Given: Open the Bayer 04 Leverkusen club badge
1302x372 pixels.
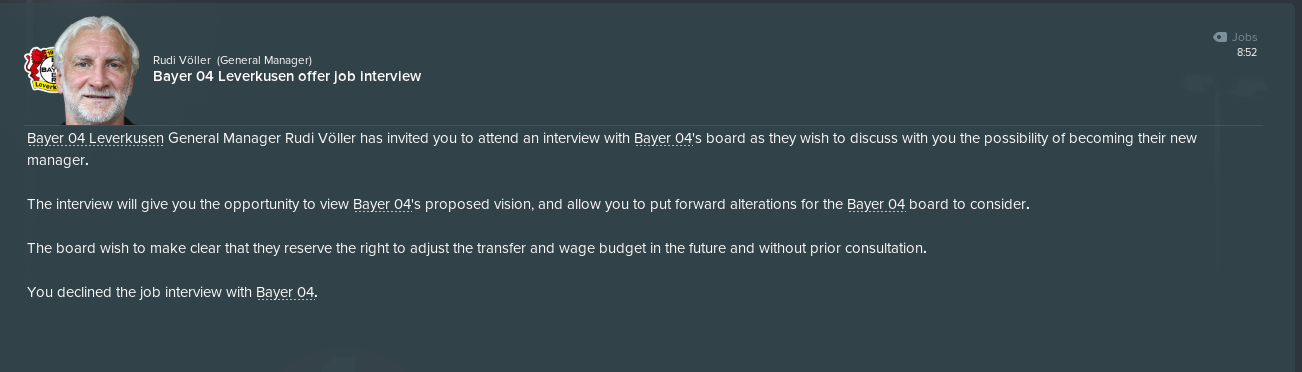Looking at the screenshot, I should 40,70.
